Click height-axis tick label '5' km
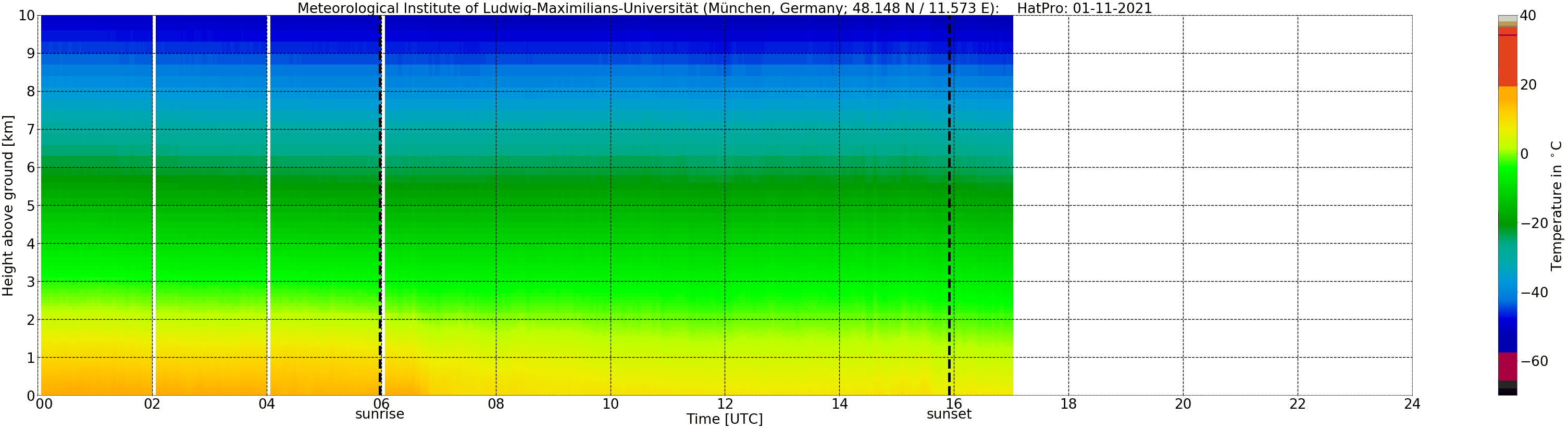This screenshot has width=1568, height=429. pos(30,206)
